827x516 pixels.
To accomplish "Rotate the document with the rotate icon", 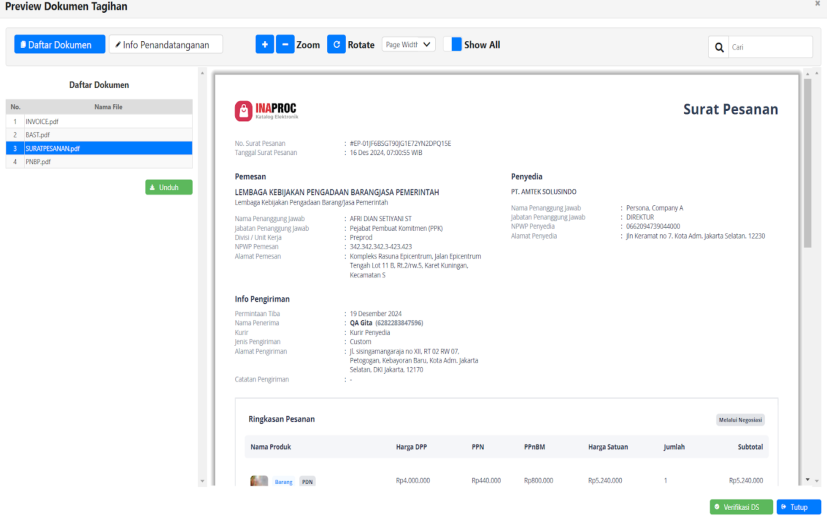I will (336, 45).
